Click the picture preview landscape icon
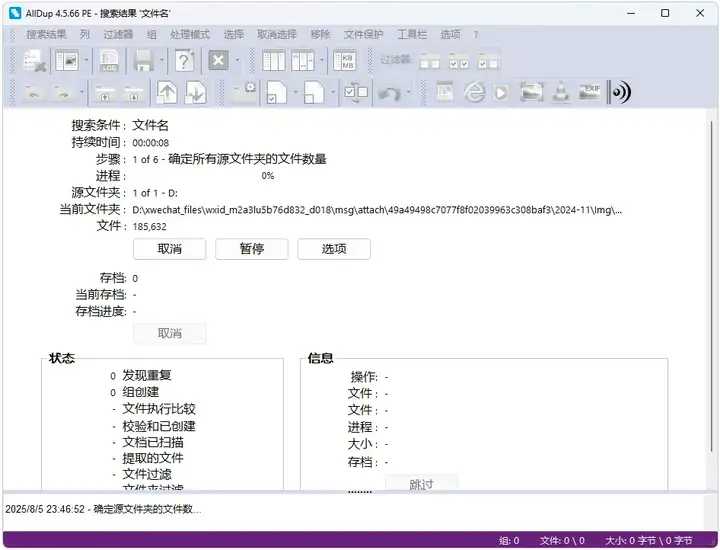720x550 pixels. click(x=532, y=92)
